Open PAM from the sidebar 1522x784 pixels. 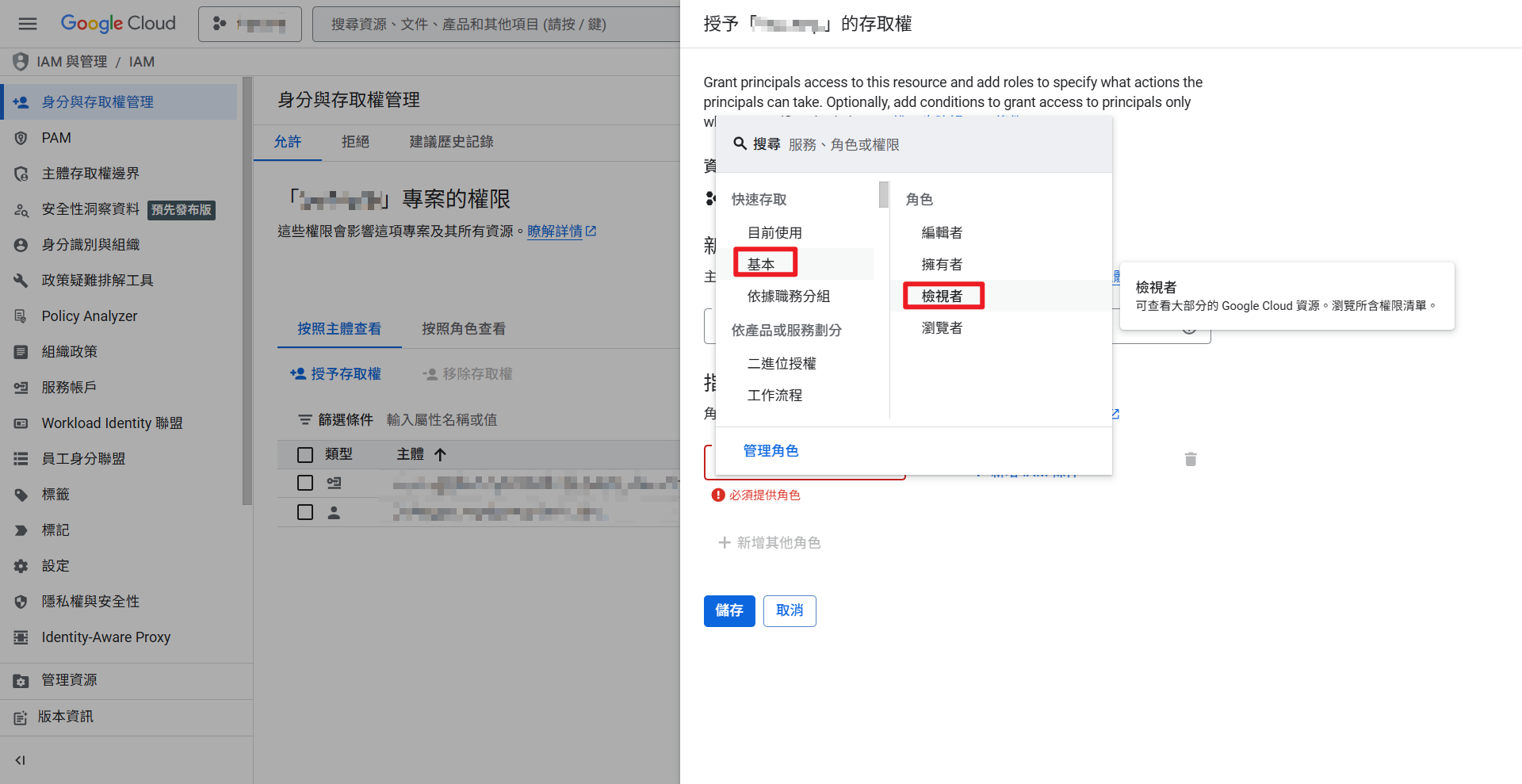(x=55, y=137)
